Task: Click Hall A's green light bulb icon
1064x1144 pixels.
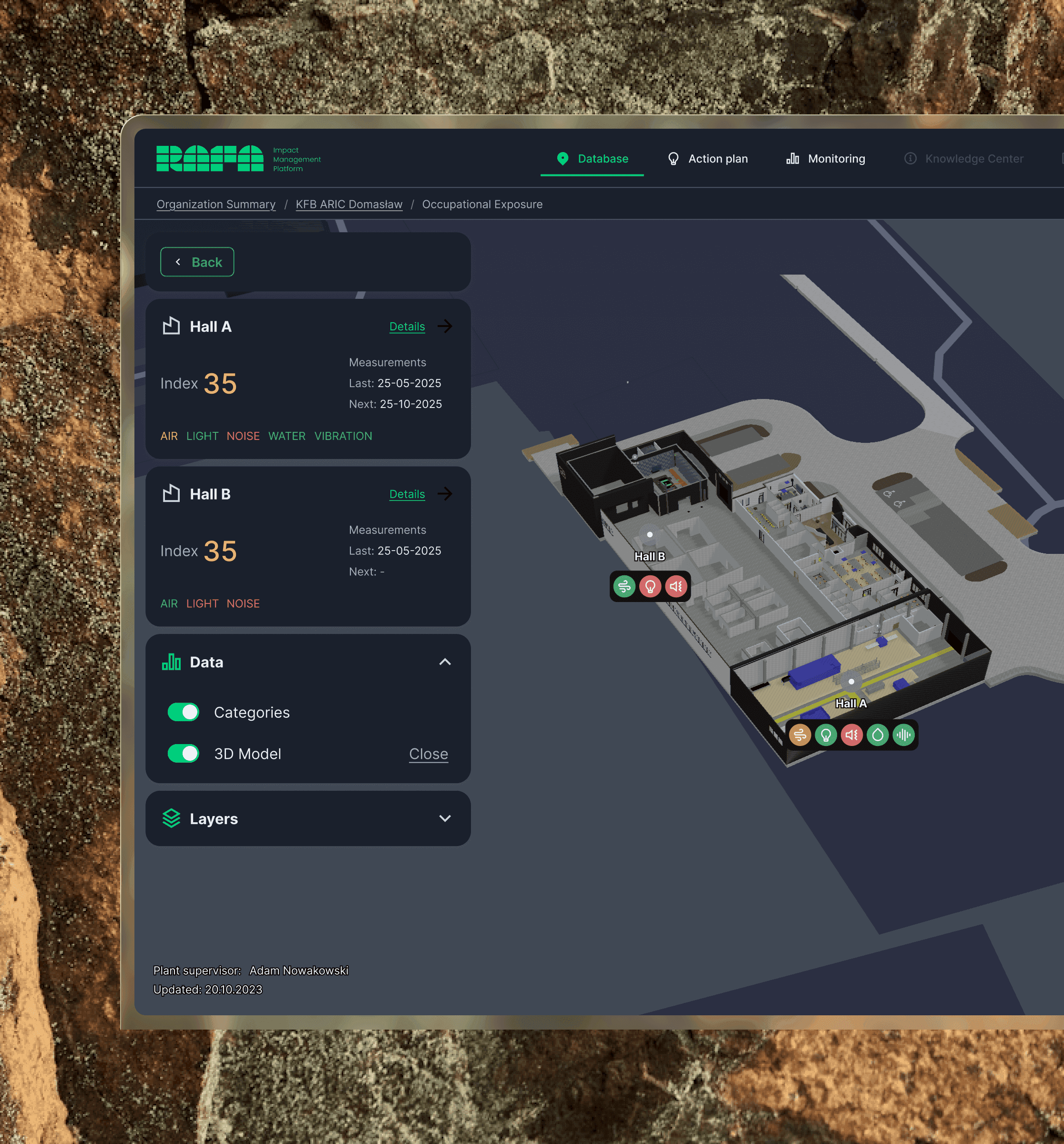Action: tap(825, 735)
